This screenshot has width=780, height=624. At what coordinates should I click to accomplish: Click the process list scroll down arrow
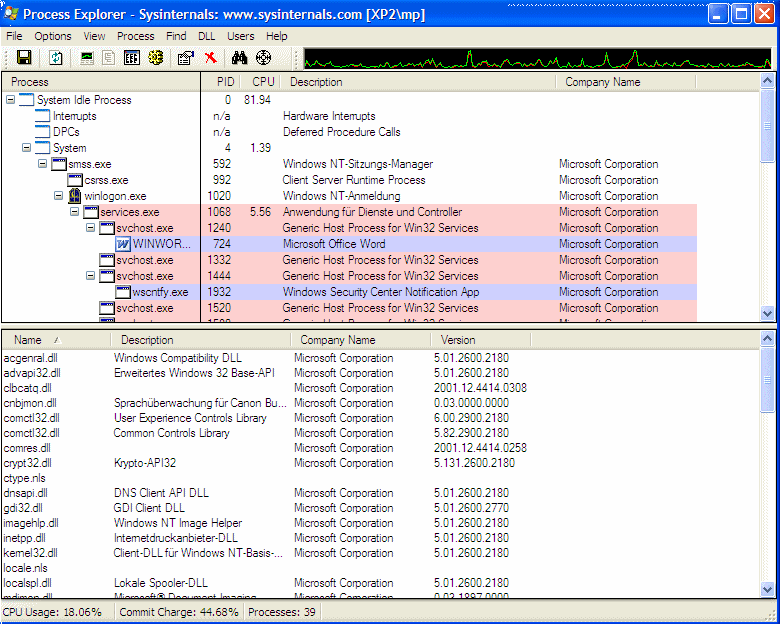tap(767, 313)
